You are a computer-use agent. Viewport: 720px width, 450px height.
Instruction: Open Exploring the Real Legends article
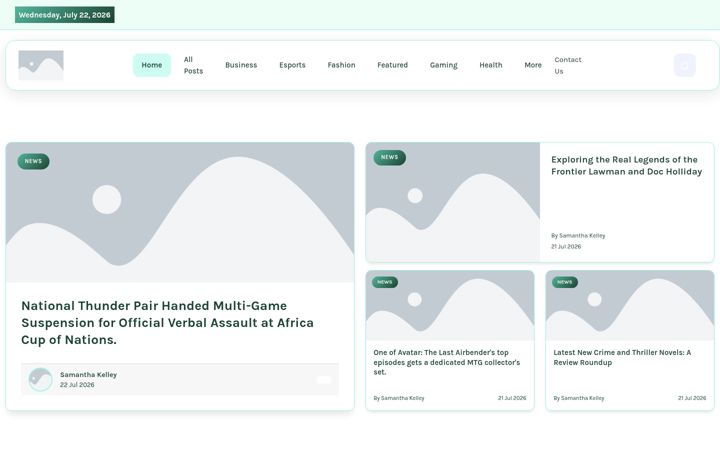pyautogui.click(x=626, y=165)
